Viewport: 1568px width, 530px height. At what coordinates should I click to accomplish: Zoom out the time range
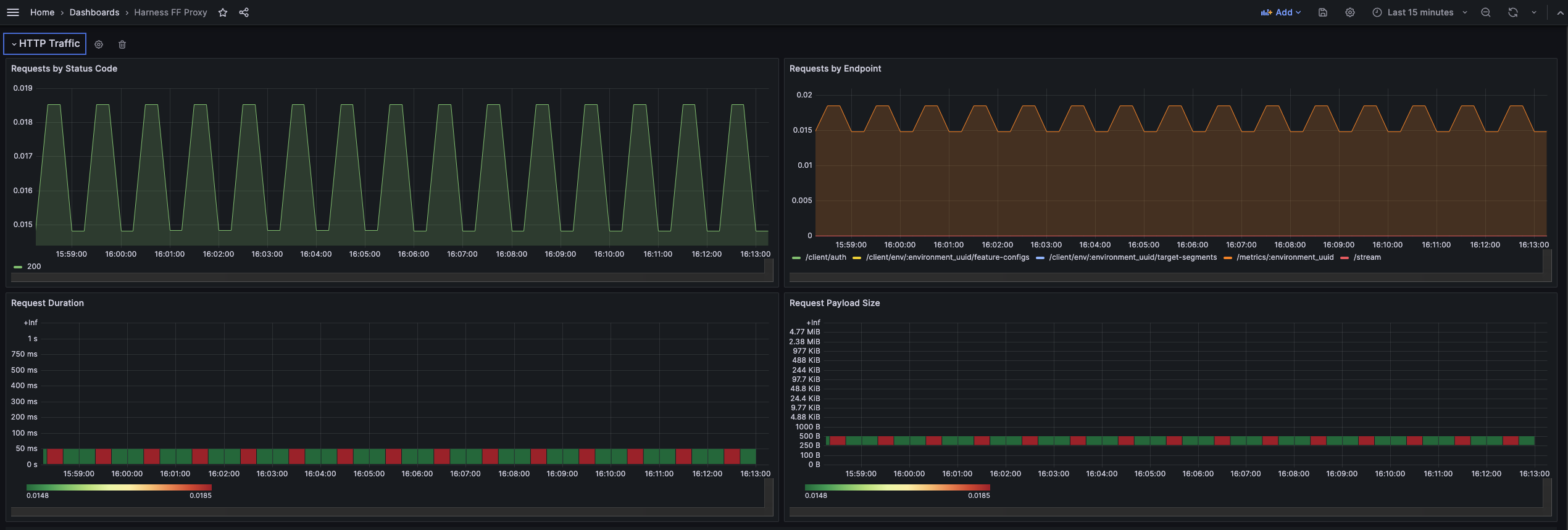1486,12
